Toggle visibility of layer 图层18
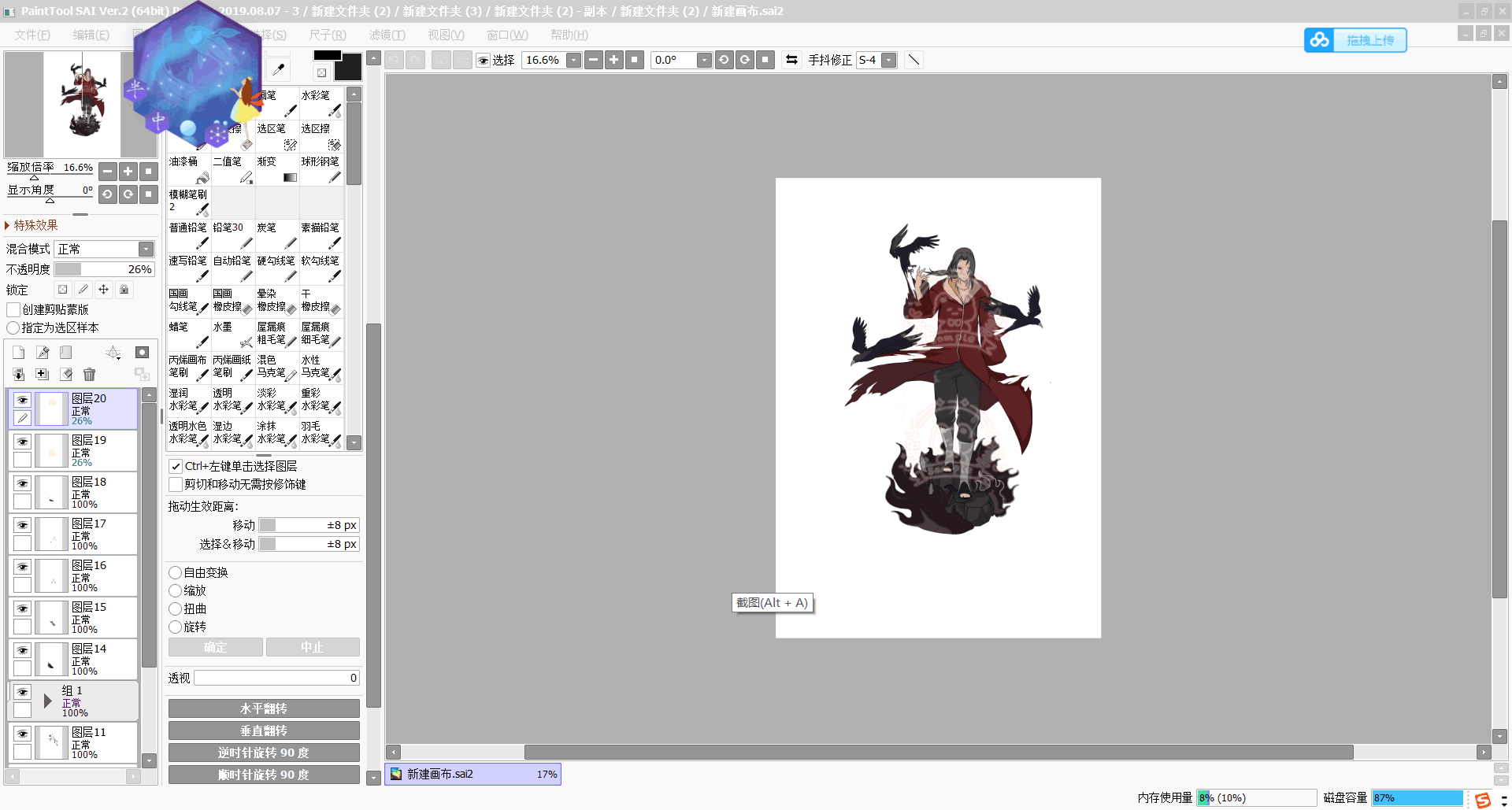This screenshot has width=1512, height=810. coord(22,483)
